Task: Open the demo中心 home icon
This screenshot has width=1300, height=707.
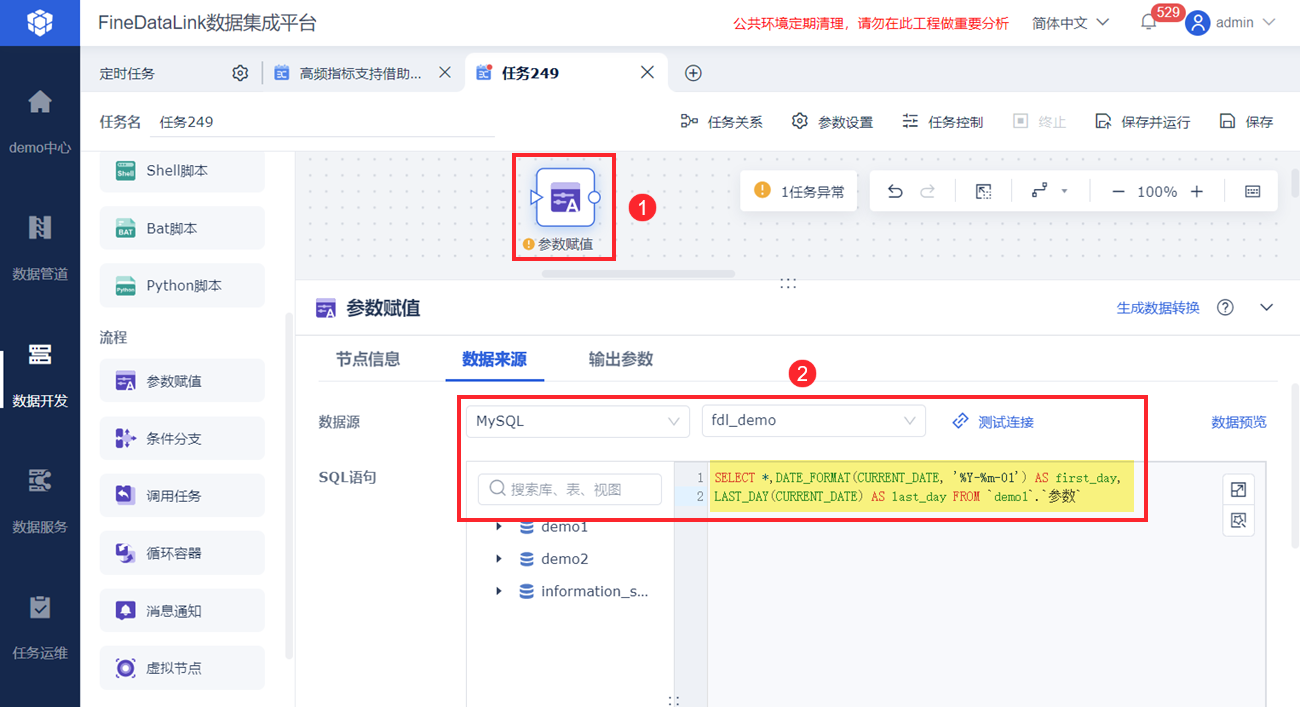Action: [x=40, y=102]
